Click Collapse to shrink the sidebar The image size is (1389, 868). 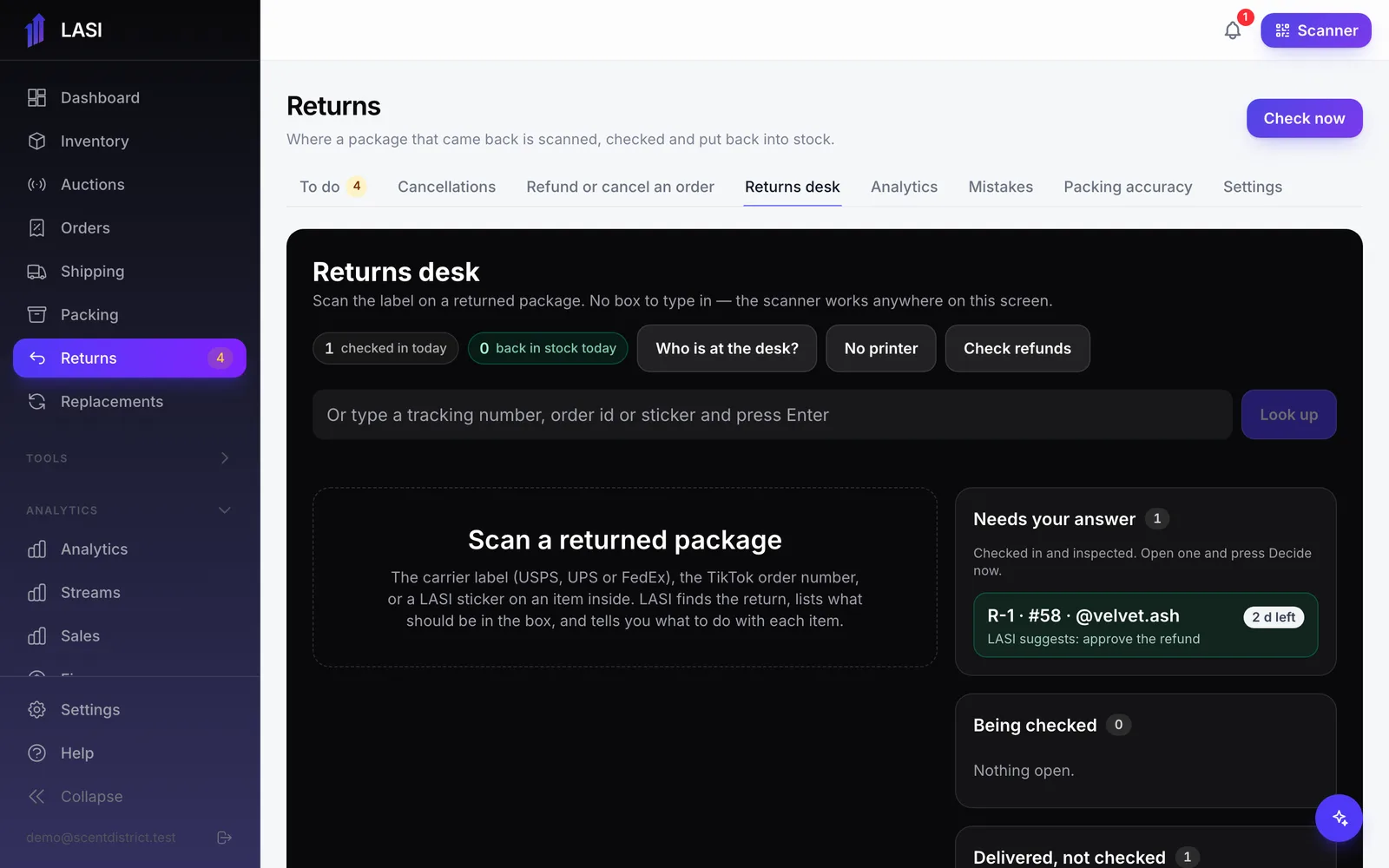(x=130, y=797)
